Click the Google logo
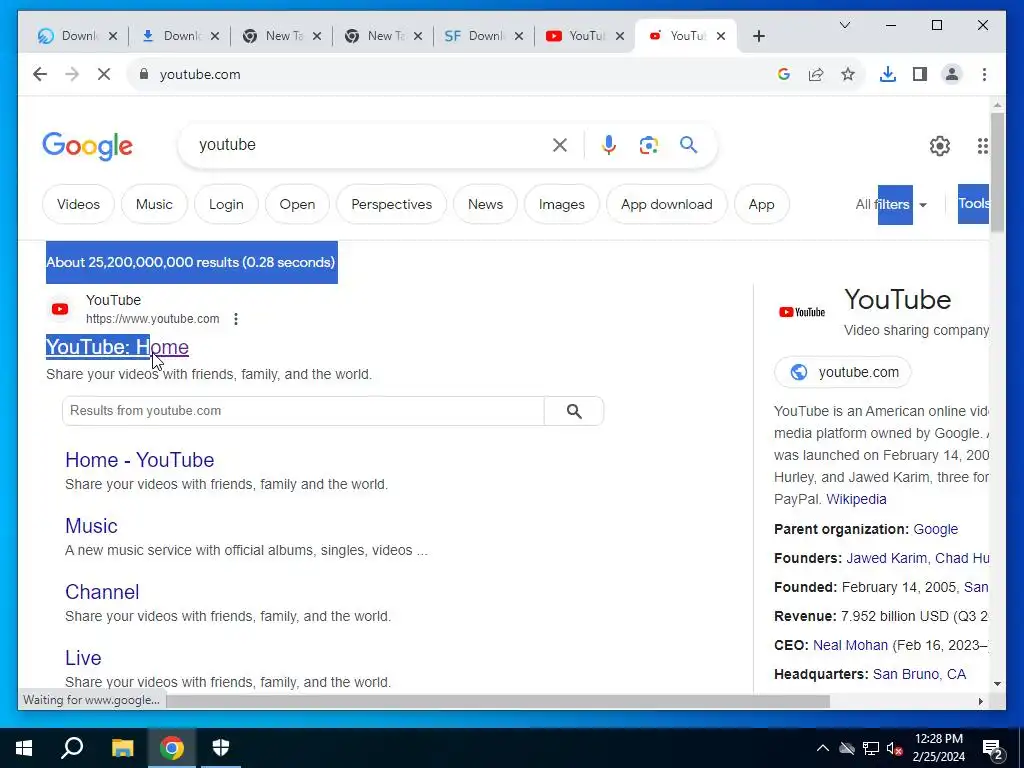Screen dimensions: 1024x768 (88, 146)
